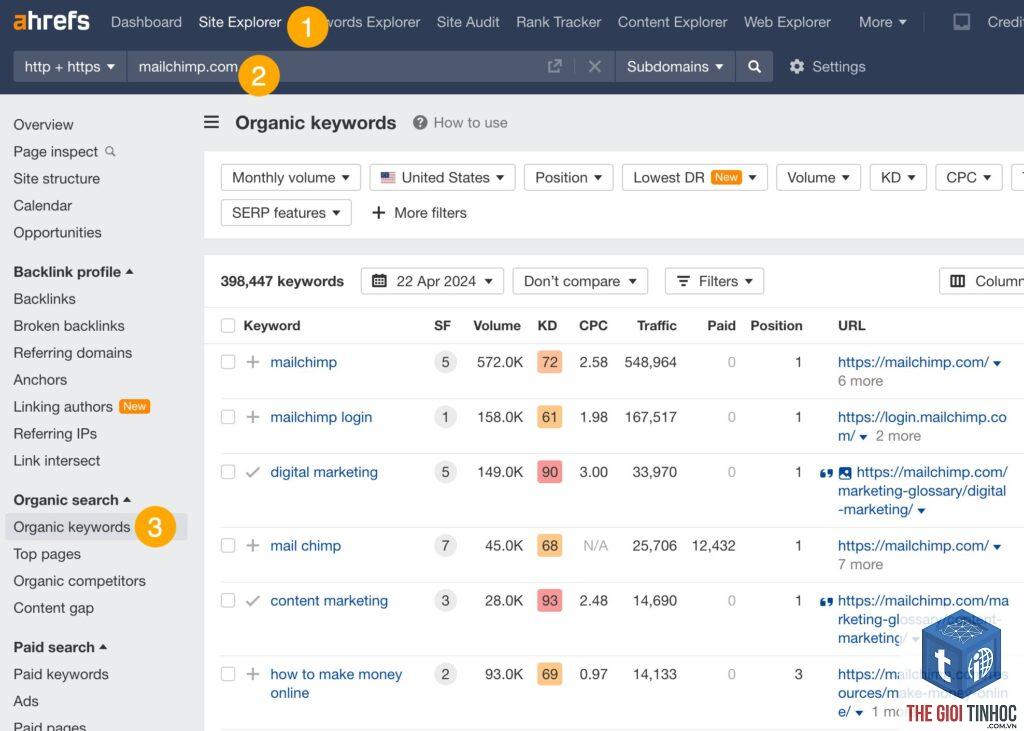Click featured snippet quote icon for digital marketing
The height and width of the screenshot is (731, 1024).
pos(826,473)
